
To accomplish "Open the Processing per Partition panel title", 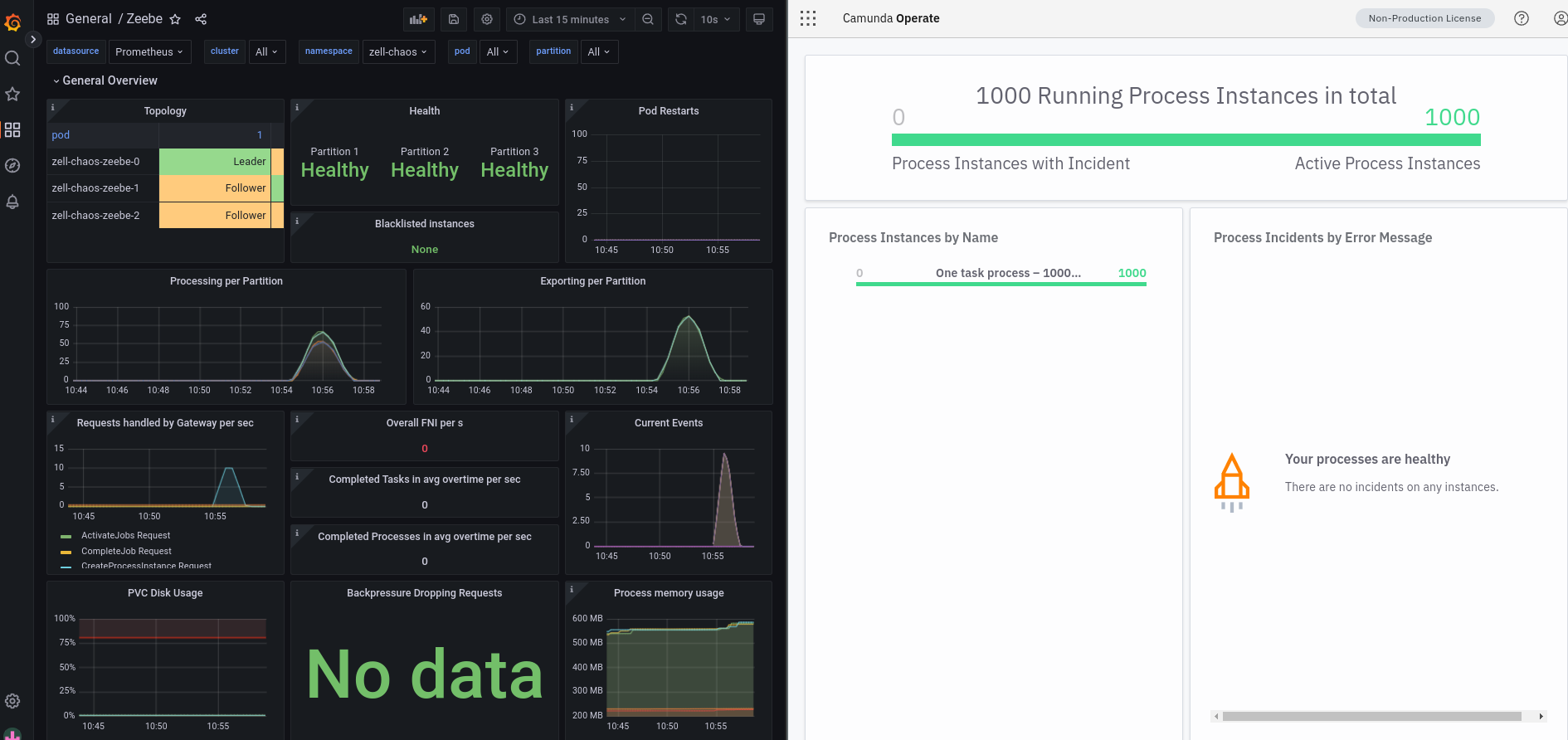I will [x=226, y=281].
